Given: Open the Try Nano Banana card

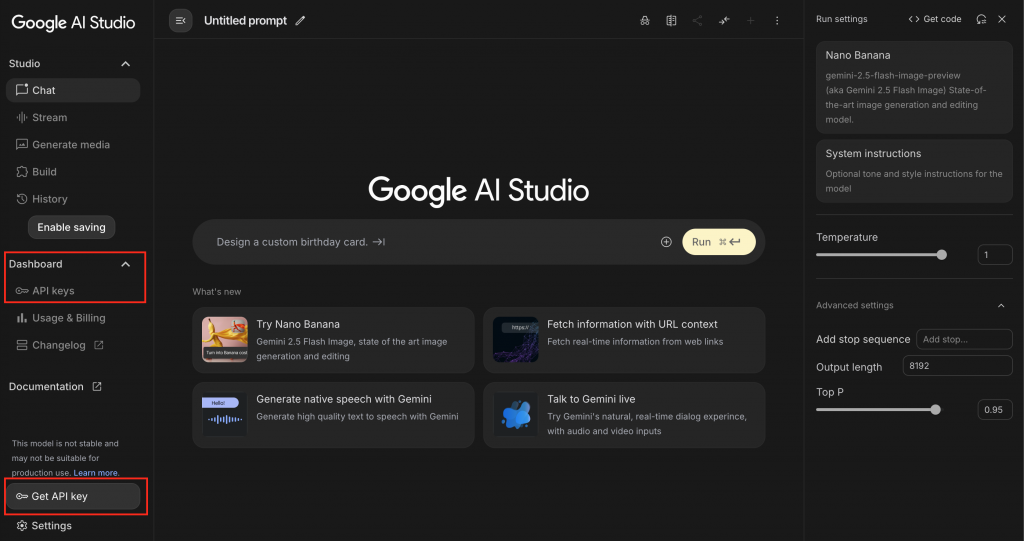Looking at the screenshot, I should [x=333, y=340].
